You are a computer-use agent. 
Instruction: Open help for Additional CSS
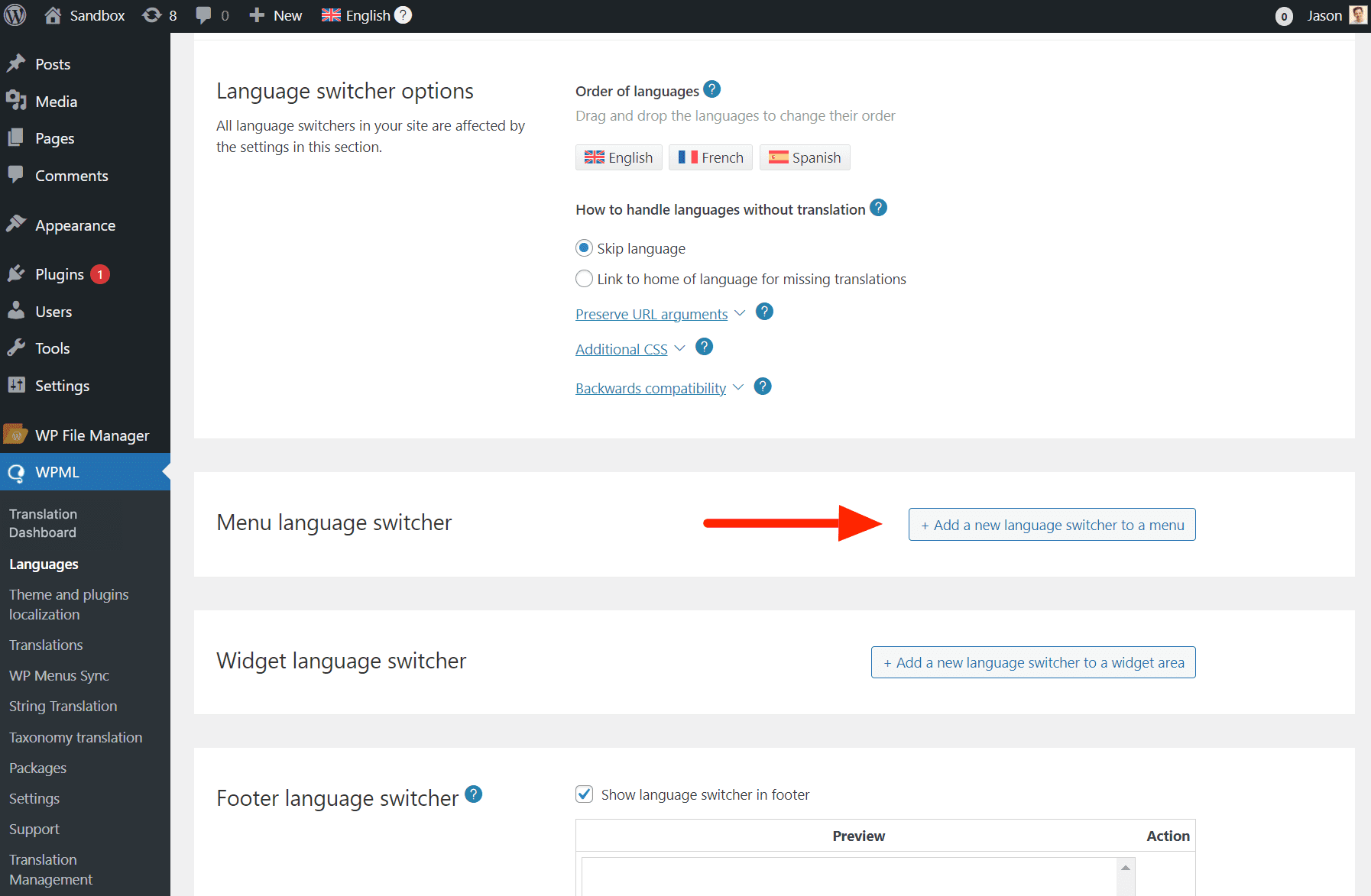[705, 347]
